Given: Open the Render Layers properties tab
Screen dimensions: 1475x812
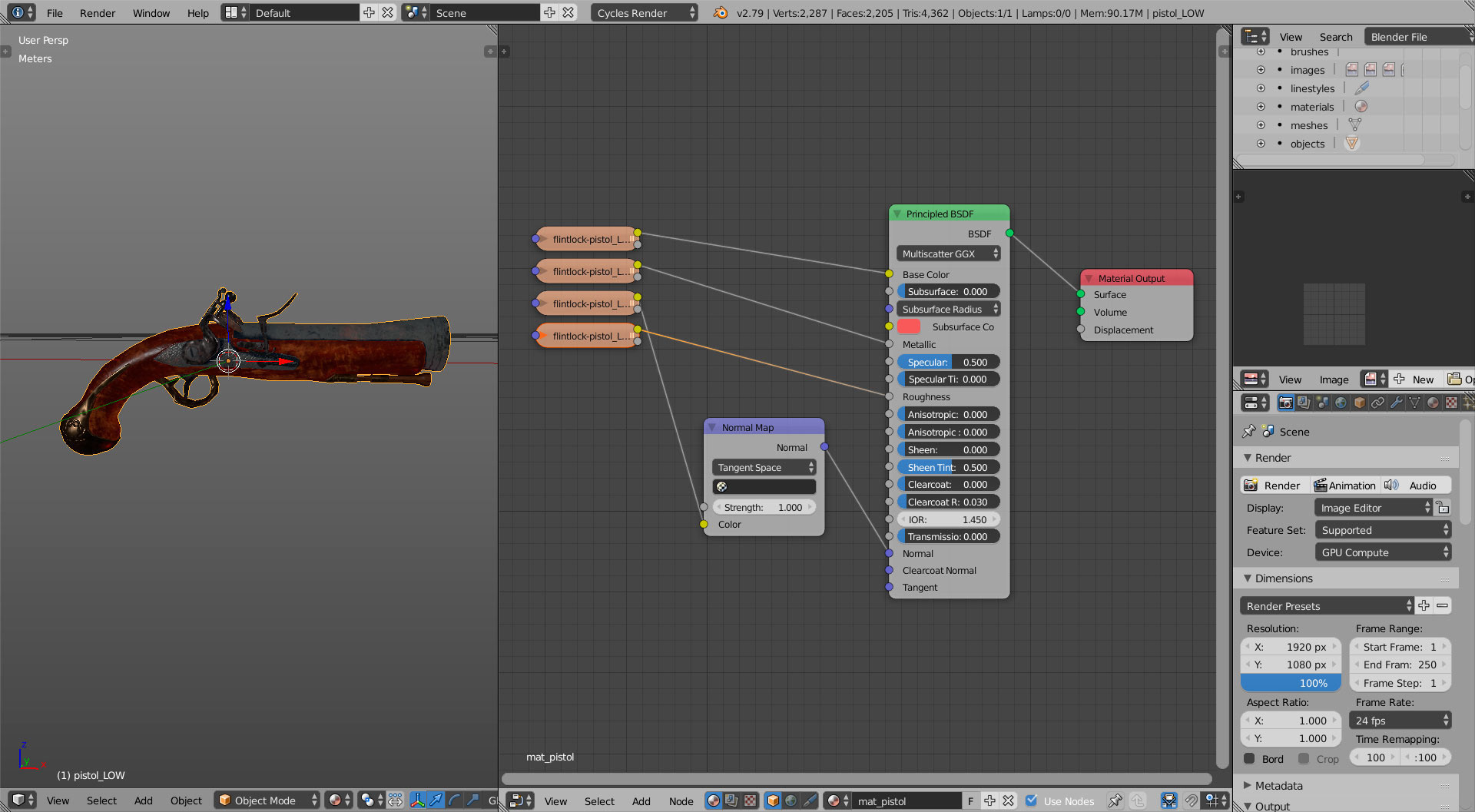Looking at the screenshot, I should pos(1304,403).
